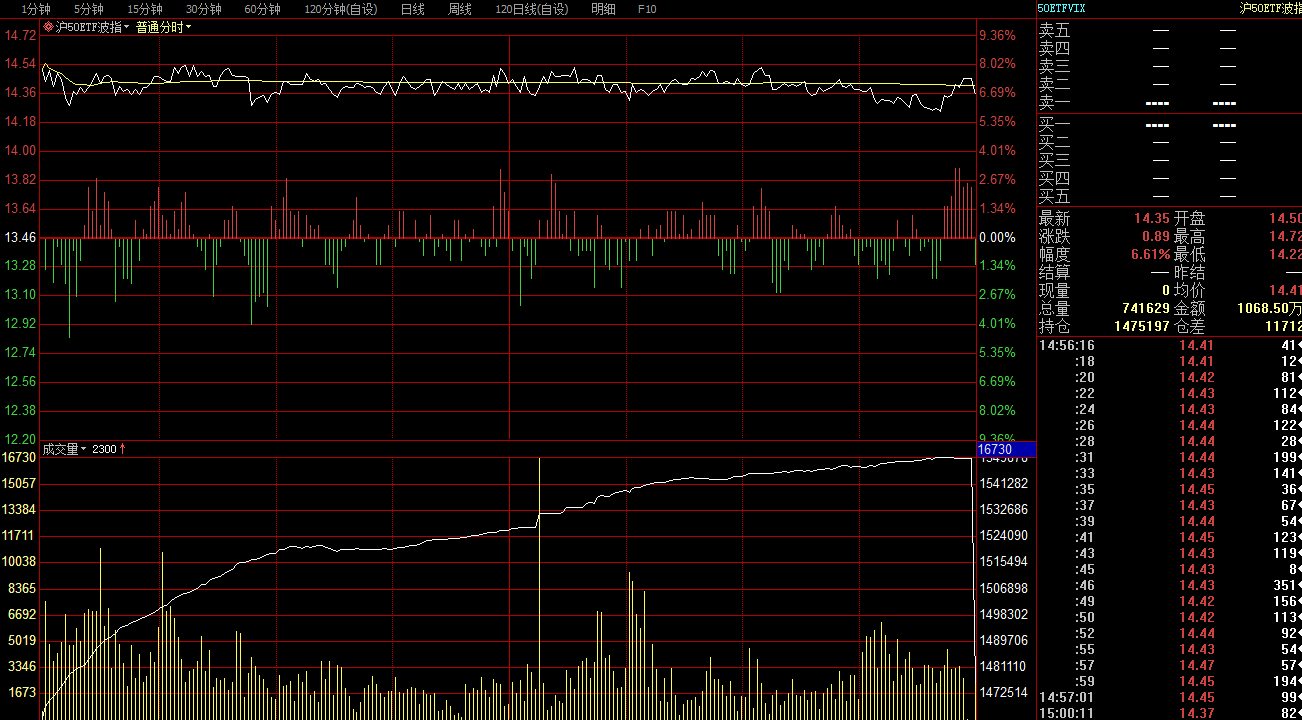Click the blue 16730 volume marker
Viewport: 1302px width, 720px height.
coord(1007,450)
